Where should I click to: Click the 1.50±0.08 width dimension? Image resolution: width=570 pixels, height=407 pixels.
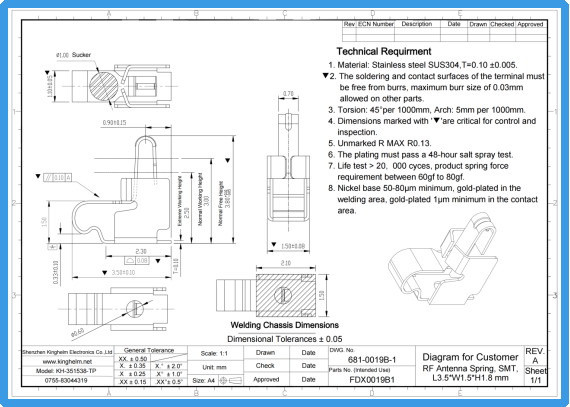(x=293, y=246)
